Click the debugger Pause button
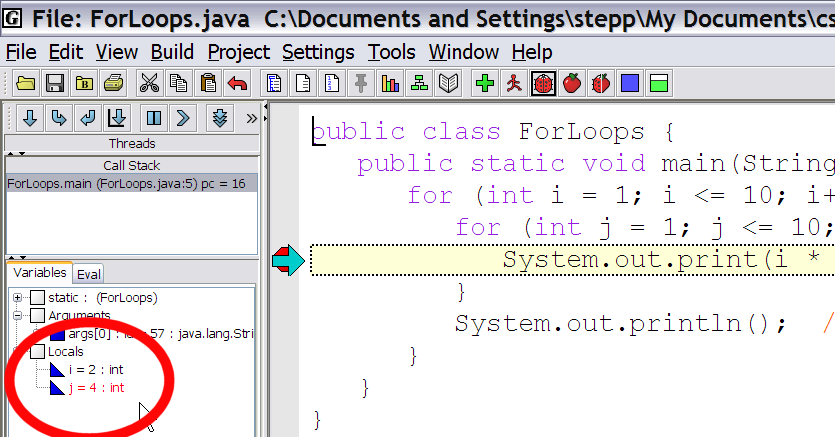 (153, 118)
